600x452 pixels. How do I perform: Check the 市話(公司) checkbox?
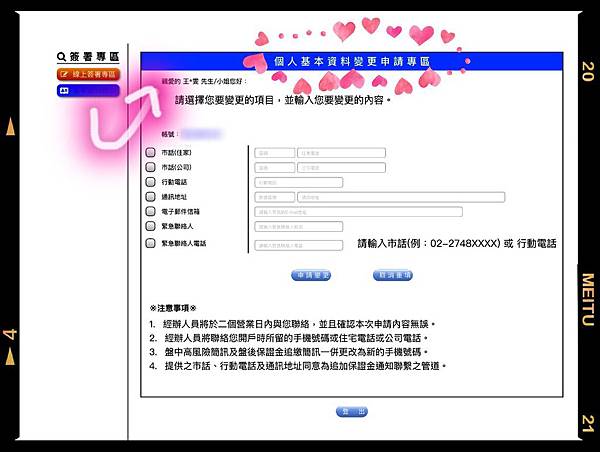click(x=150, y=167)
